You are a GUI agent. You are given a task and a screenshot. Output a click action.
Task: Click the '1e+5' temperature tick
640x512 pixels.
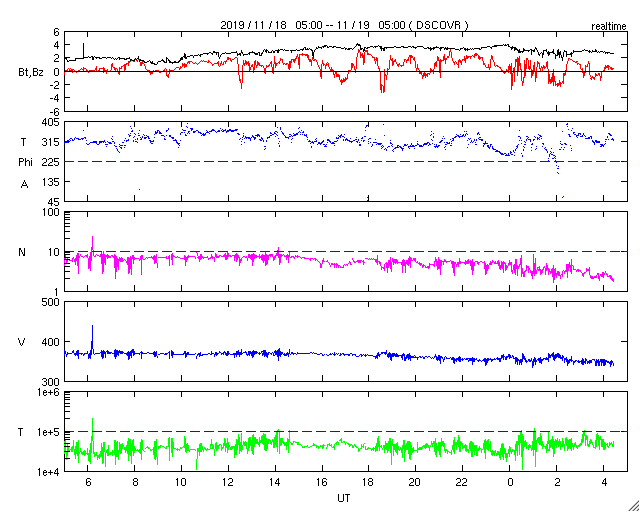50,432
